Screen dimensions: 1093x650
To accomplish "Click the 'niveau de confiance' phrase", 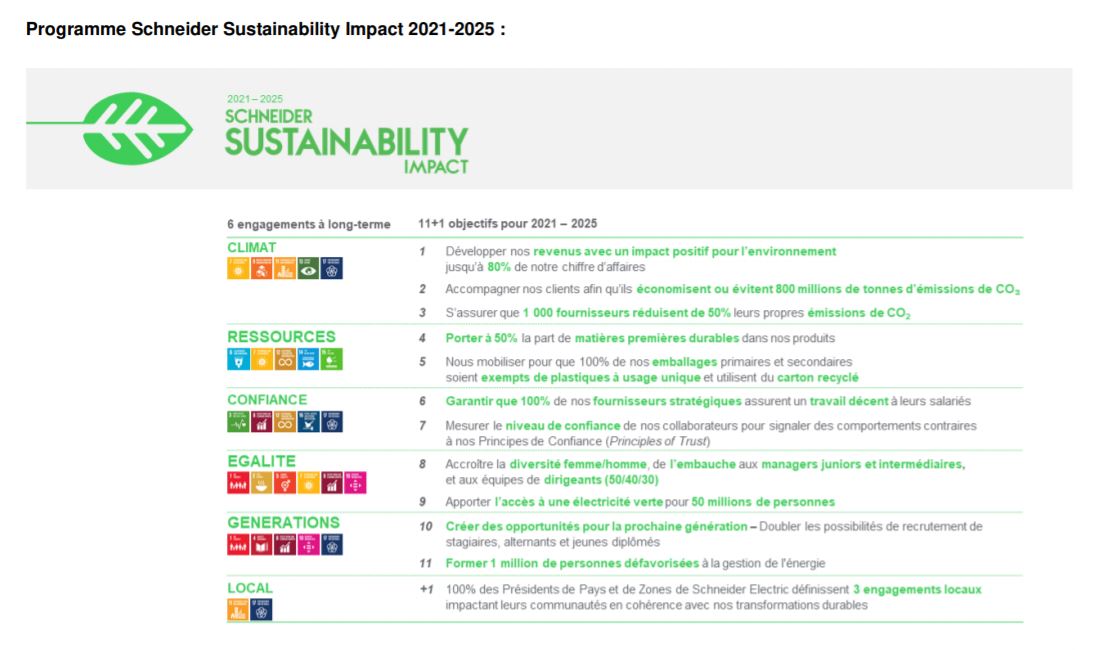I will (x=563, y=425).
